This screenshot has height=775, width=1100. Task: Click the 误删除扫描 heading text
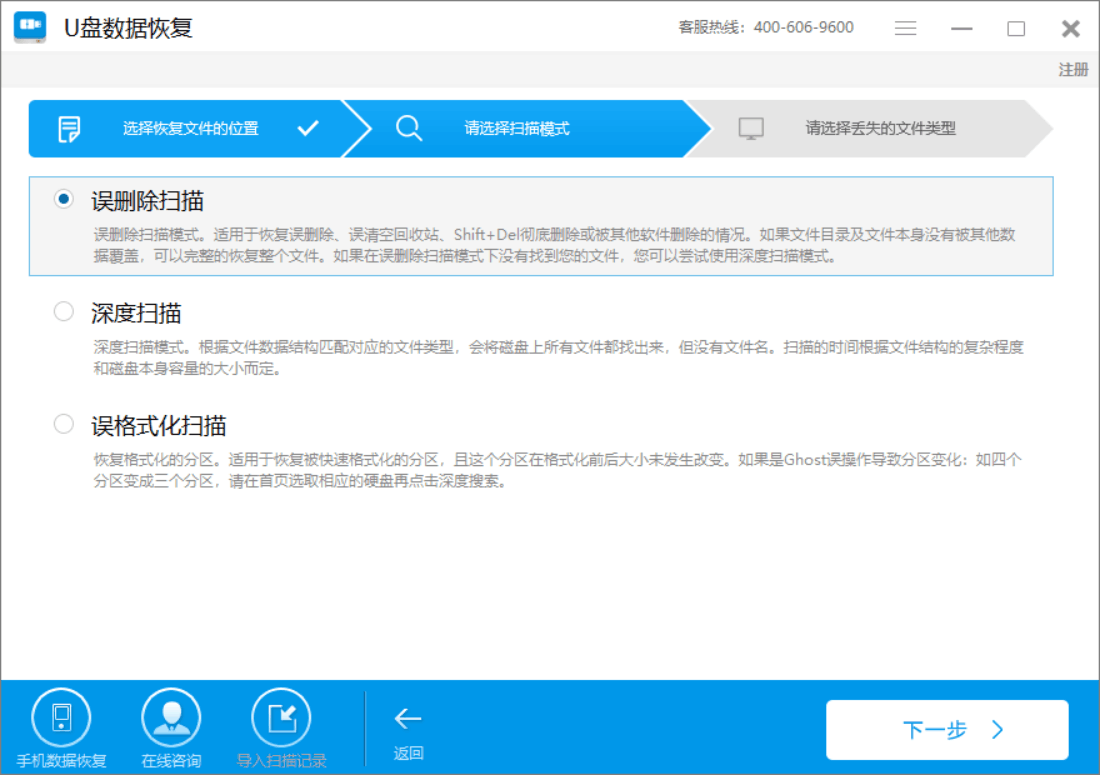(147, 201)
